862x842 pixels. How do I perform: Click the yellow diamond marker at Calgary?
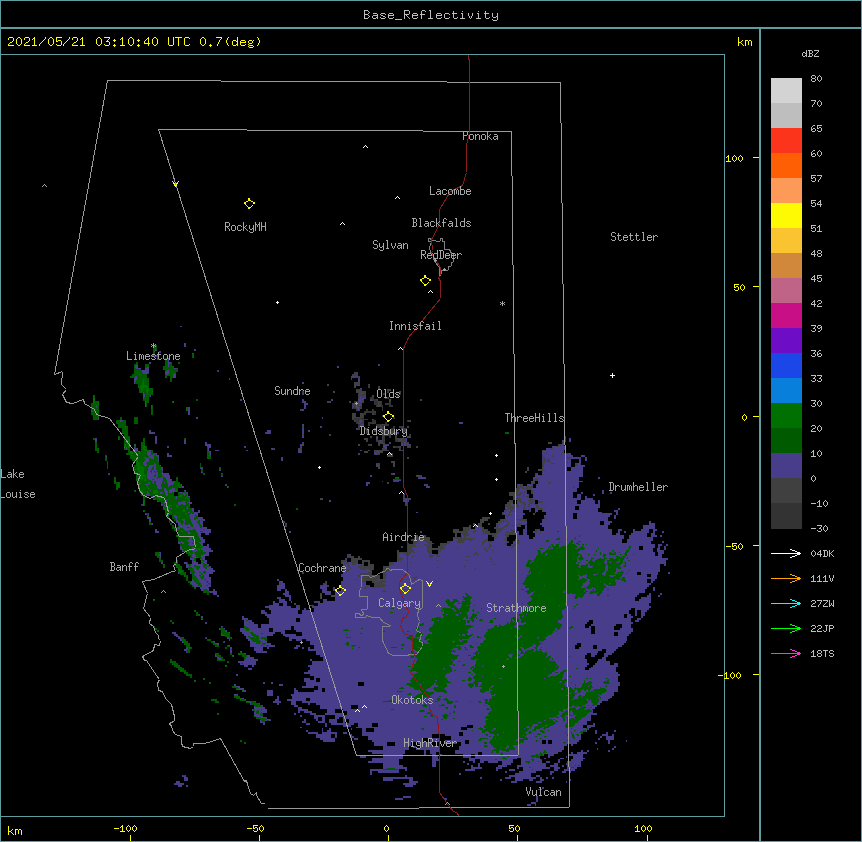(405, 589)
